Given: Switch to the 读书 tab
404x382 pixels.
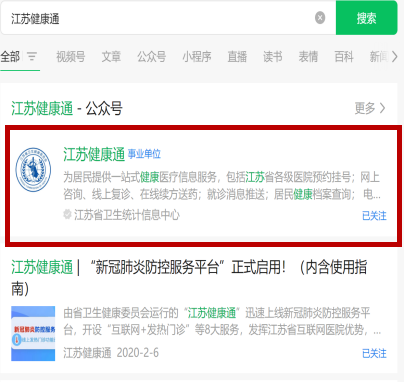Looking at the screenshot, I should click(273, 57).
